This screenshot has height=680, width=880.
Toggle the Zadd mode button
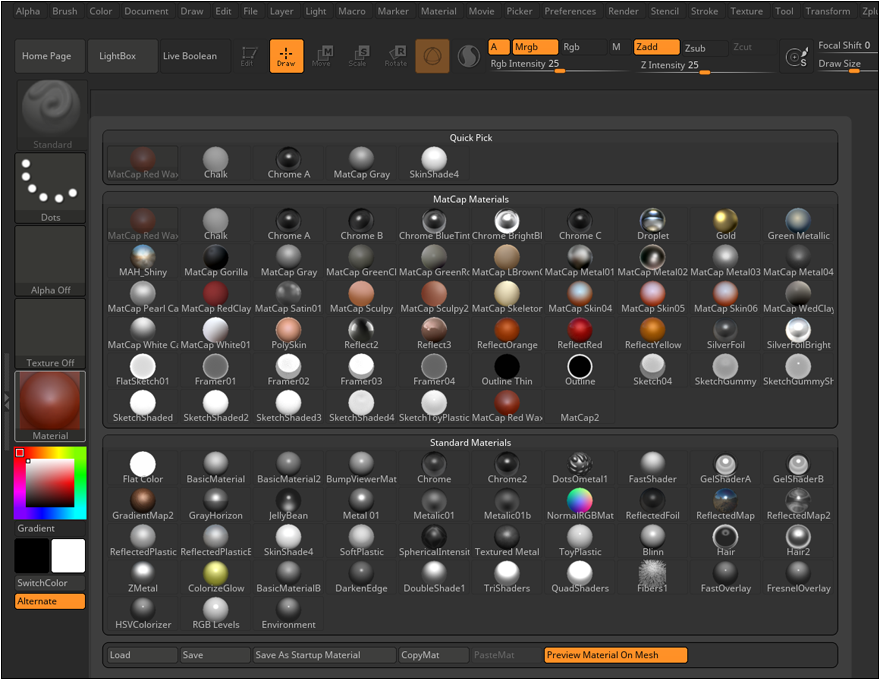point(656,47)
